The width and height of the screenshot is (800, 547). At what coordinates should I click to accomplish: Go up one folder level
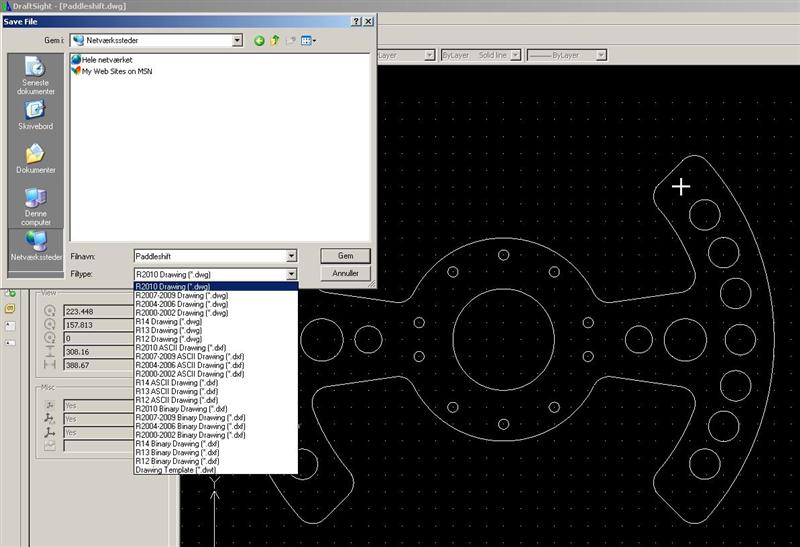[274, 41]
